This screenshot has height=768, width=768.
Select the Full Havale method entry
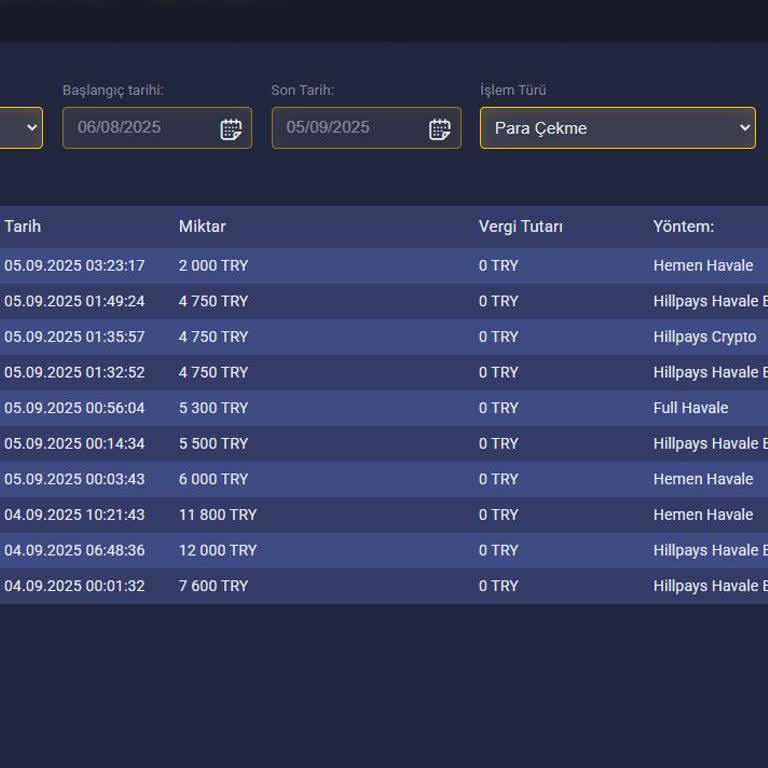(690, 408)
